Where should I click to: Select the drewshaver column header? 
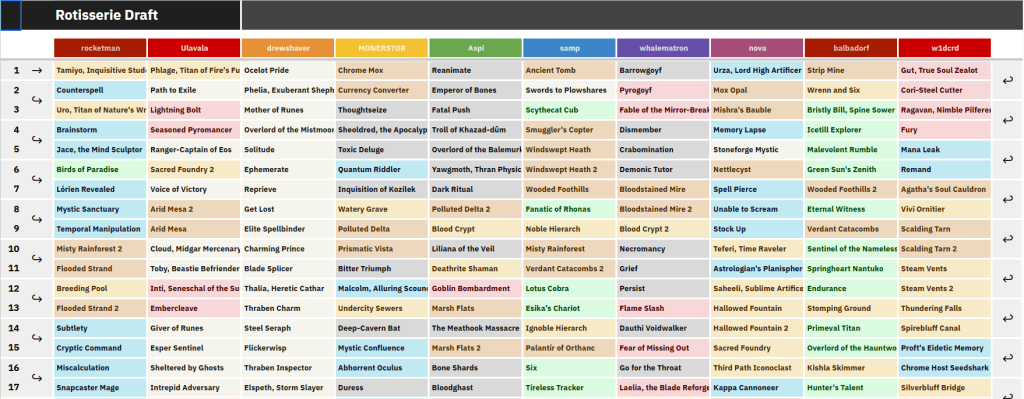(288, 48)
